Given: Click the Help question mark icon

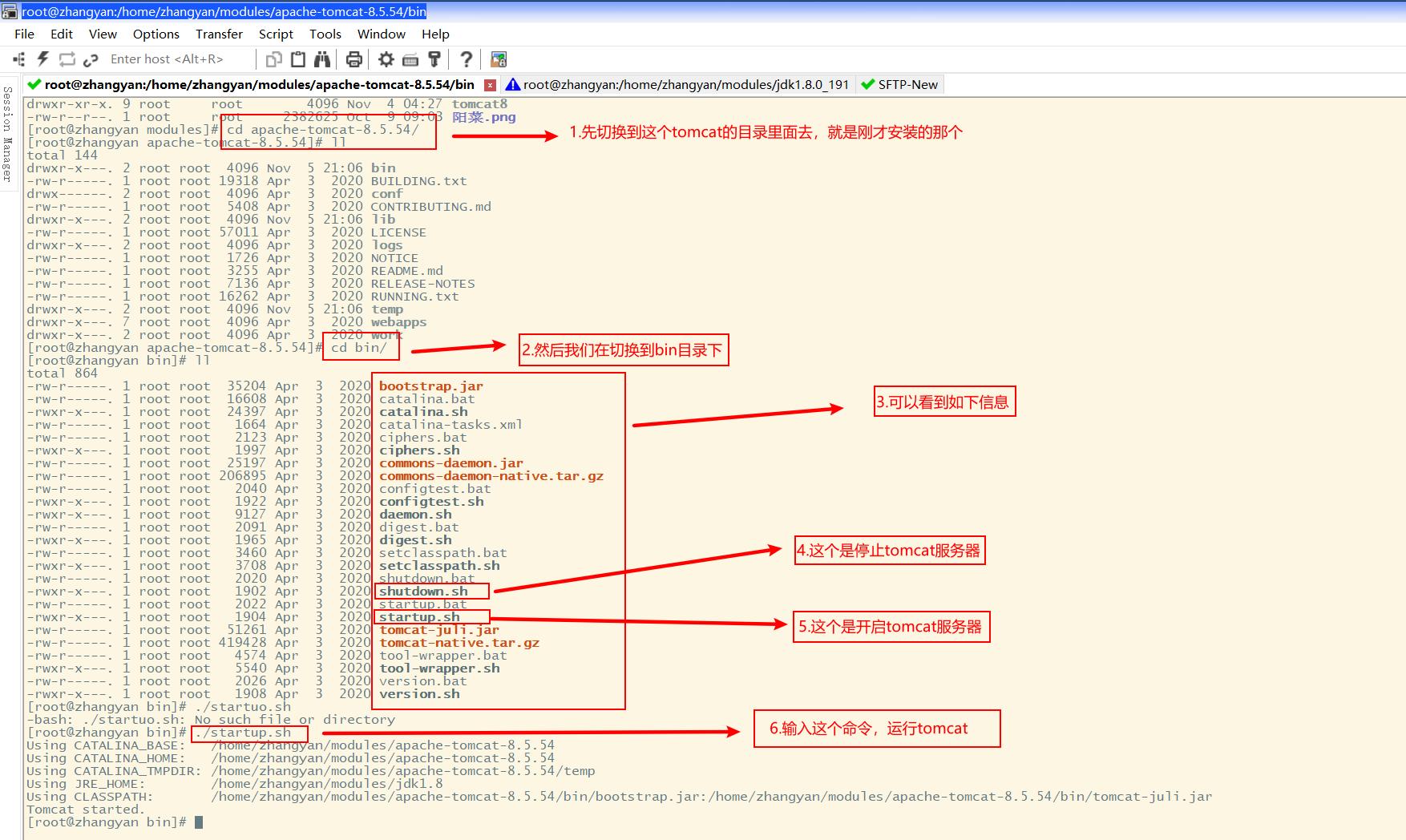Looking at the screenshot, I should tap(466, 59).
